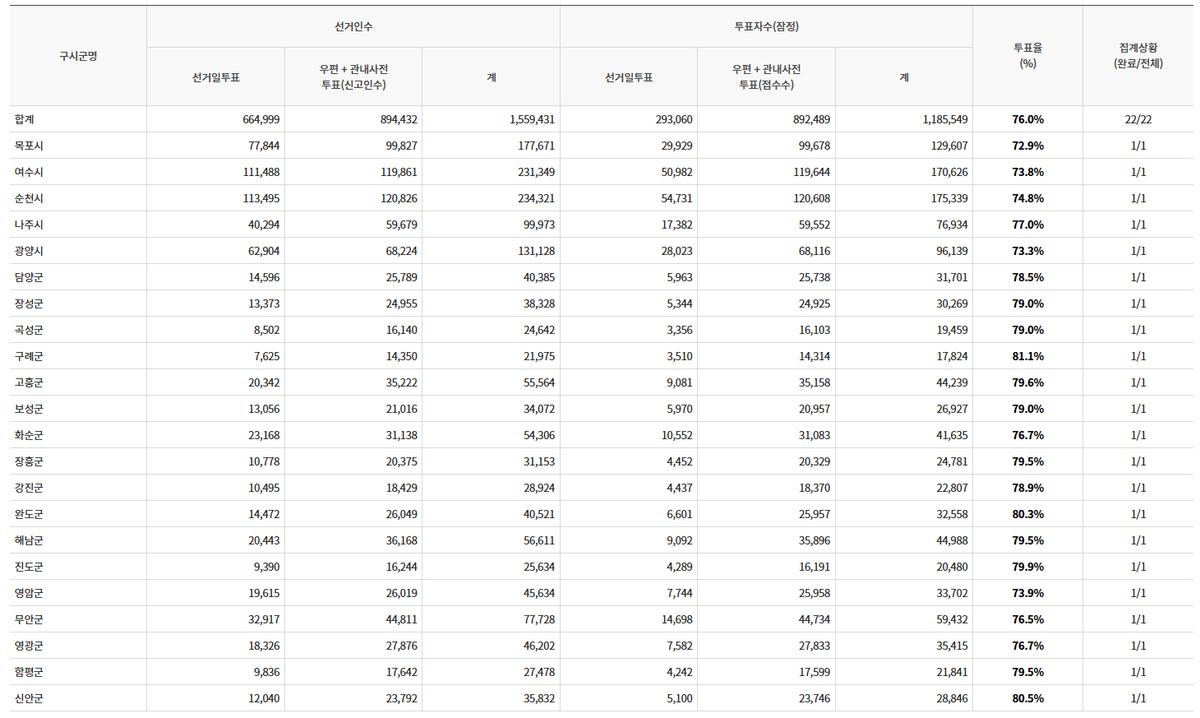The width and height of the screenshot is (1200, 718).
Task: Click the 투표자수(잠정) group header
Action: [766, 27]
